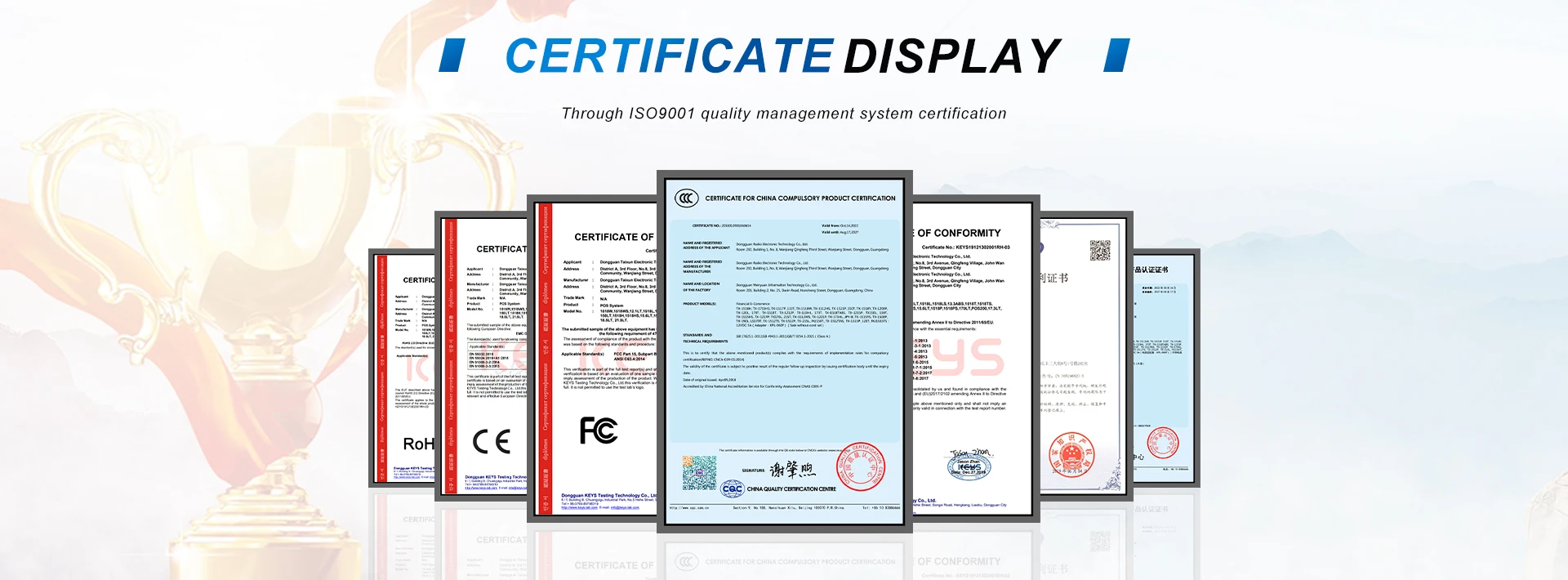
Task: Click the CQC logo on center certificate
Action: point(732,489)
